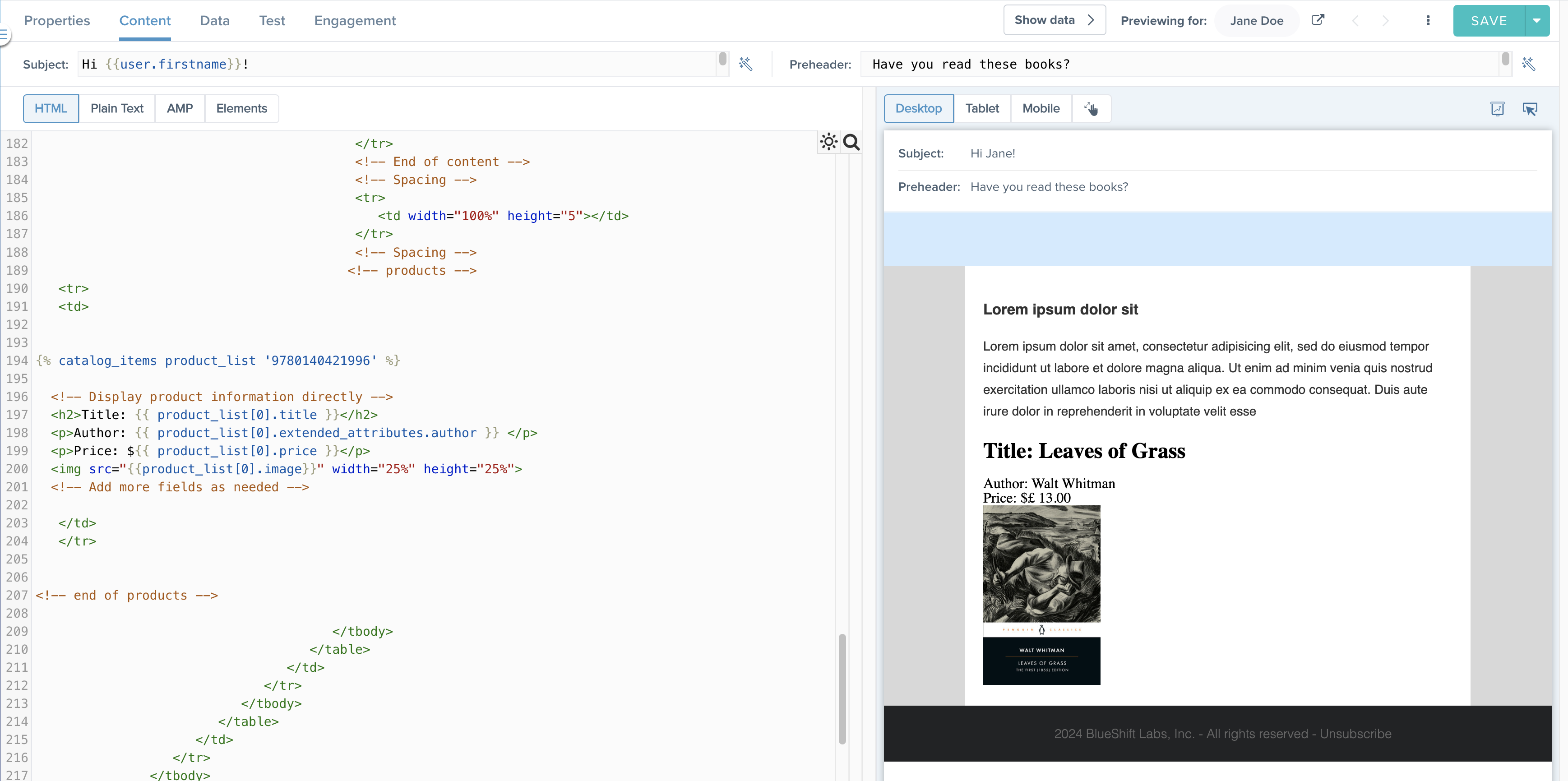Click the magic wand next to Preheader field
The width and height of the screenshot is (1568, 781).
point(1528,64)
